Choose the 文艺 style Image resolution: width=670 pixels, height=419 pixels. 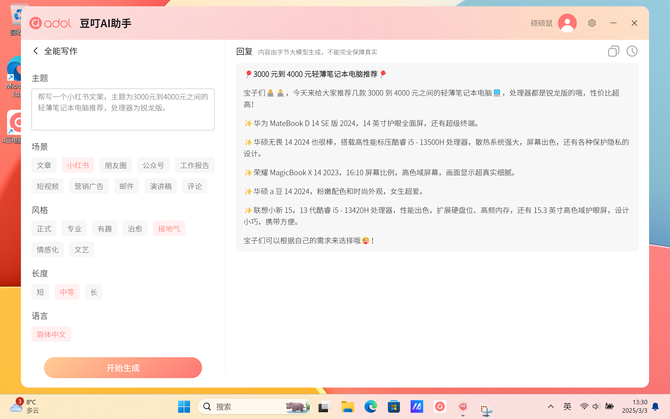[x=82, y=249]
